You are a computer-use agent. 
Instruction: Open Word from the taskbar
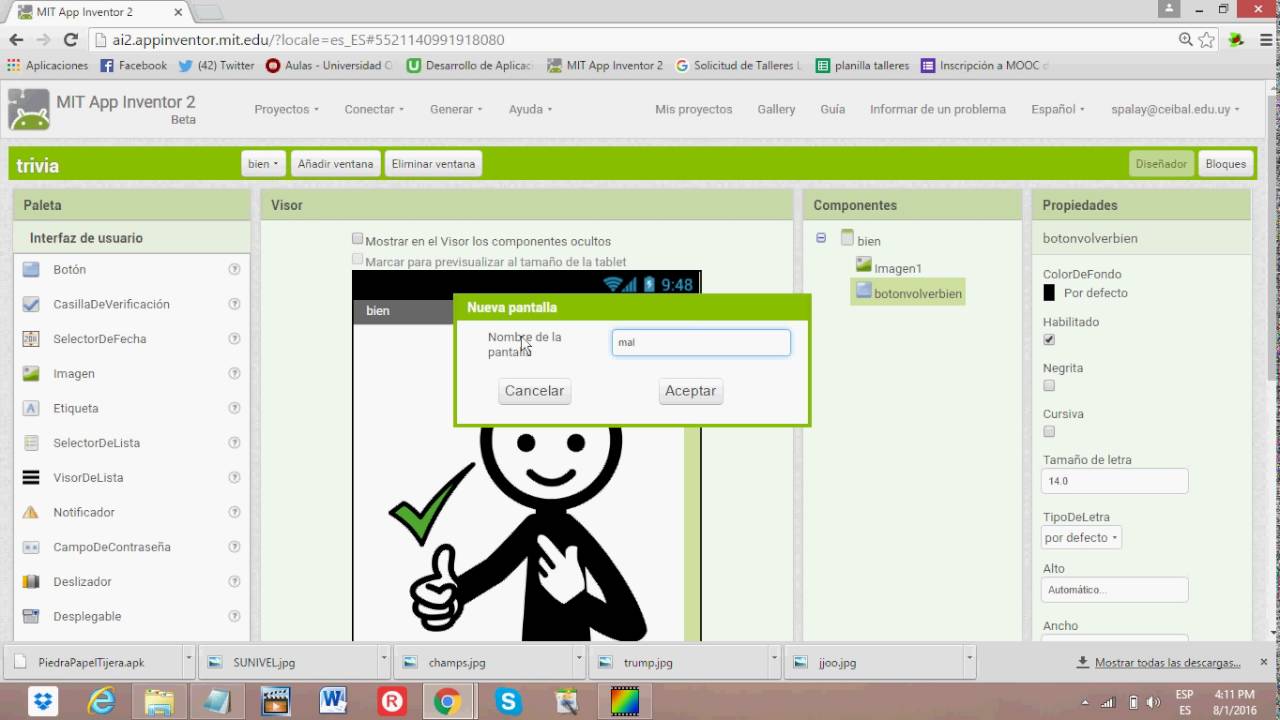[x=333, y=701]
